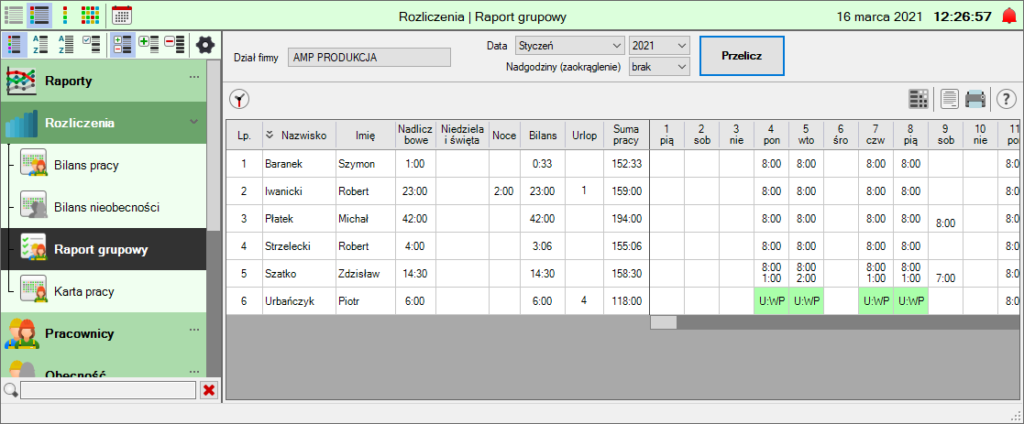
Task: Click the Dział firmy field AMP PRODUKCJA
Action: (x=370, y=57)
